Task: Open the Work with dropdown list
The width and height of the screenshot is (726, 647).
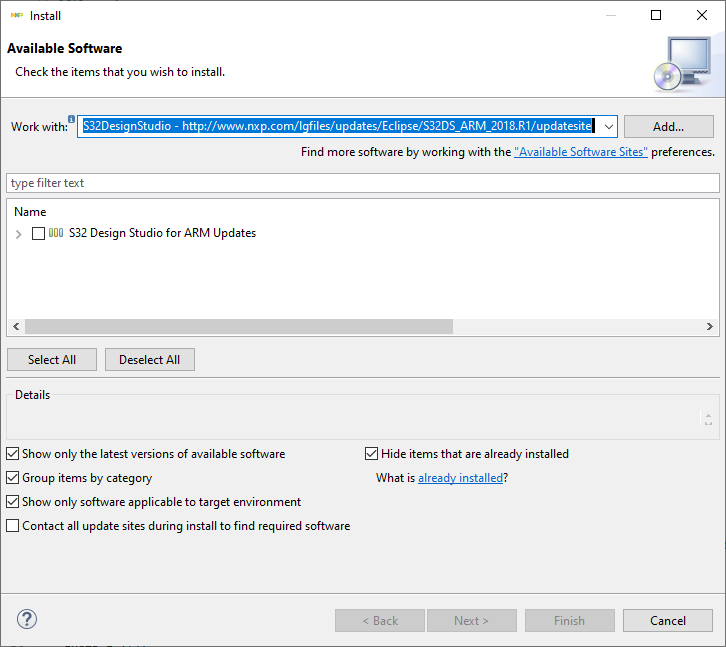Action: (x=609, y=126)
